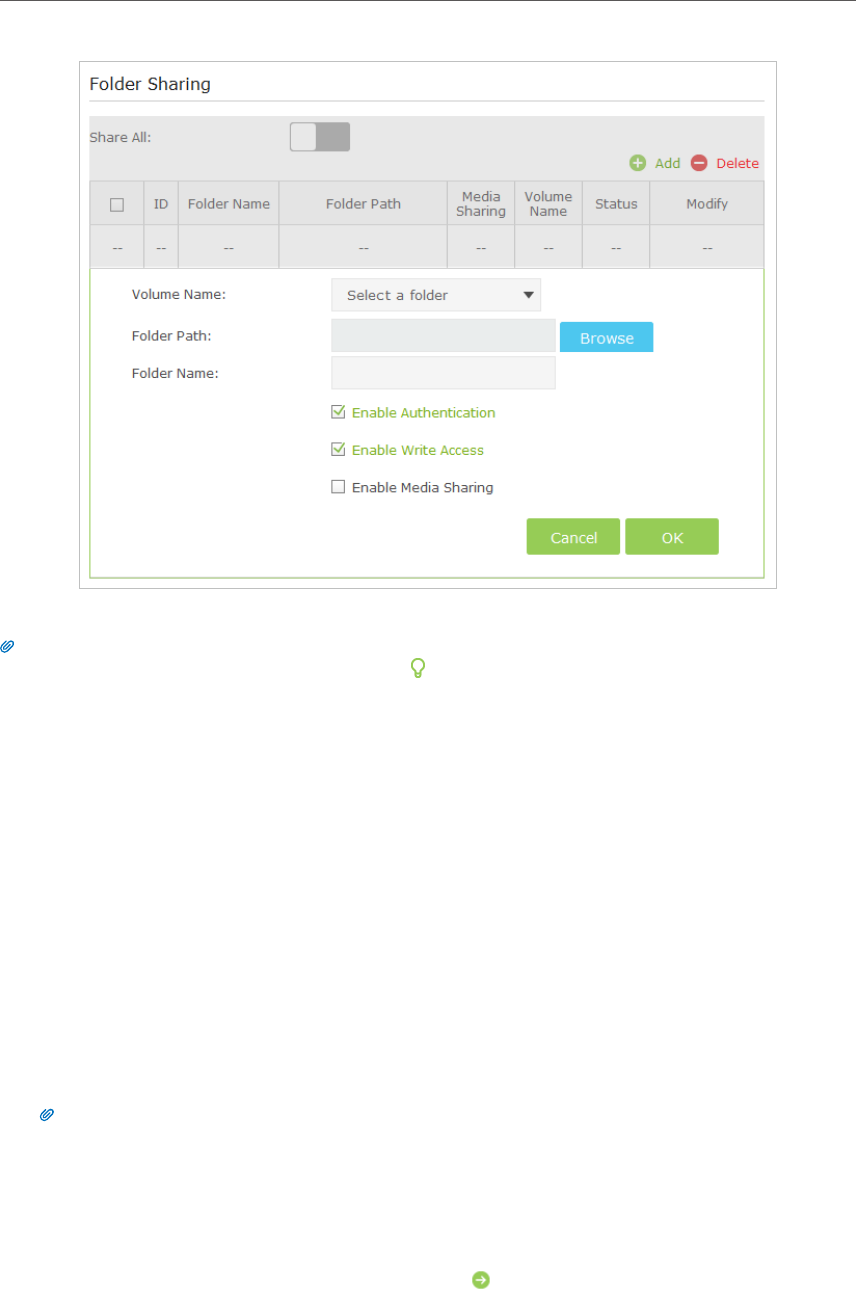Click the Folder Name column header
The width and height of the screenshot is (856, 1292).
point(229,204)
